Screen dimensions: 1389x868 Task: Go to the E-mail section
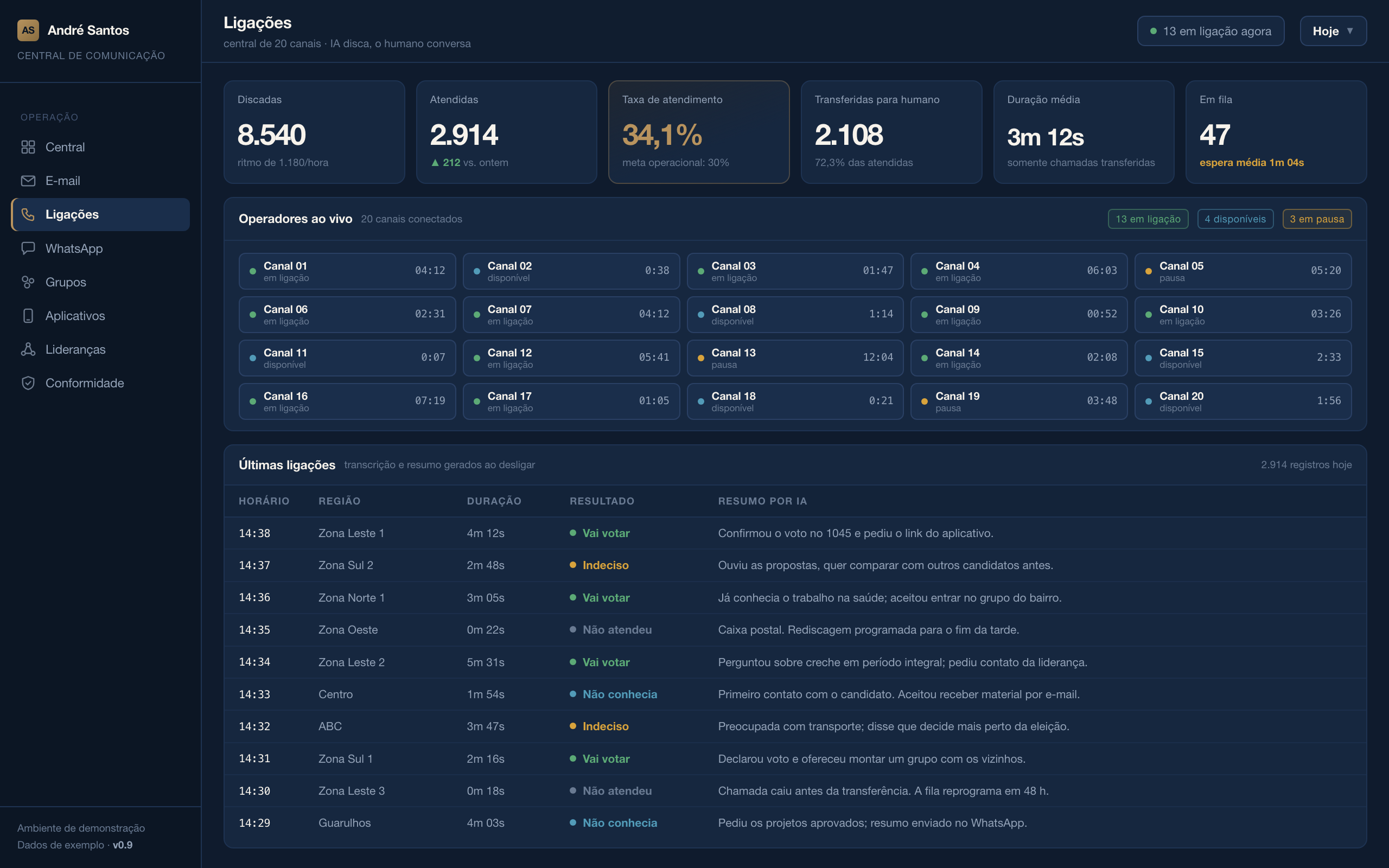[100, 181]
